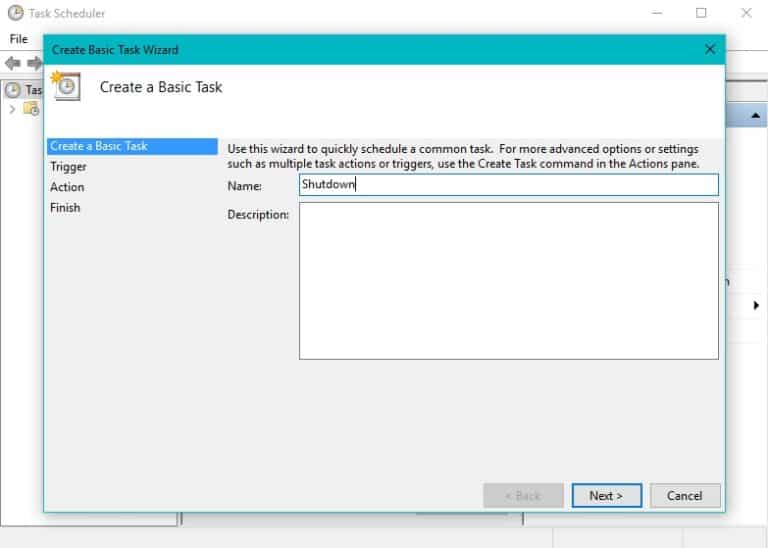Viewport: 768px width, 548px height.
Task: Select the Action step in wizard sidebar
Action: [x=67, y=187]
